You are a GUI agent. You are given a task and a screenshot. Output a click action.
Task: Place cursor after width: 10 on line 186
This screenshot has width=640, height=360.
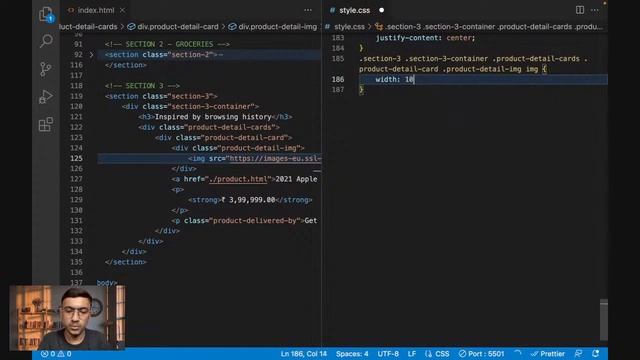(414, 80)
